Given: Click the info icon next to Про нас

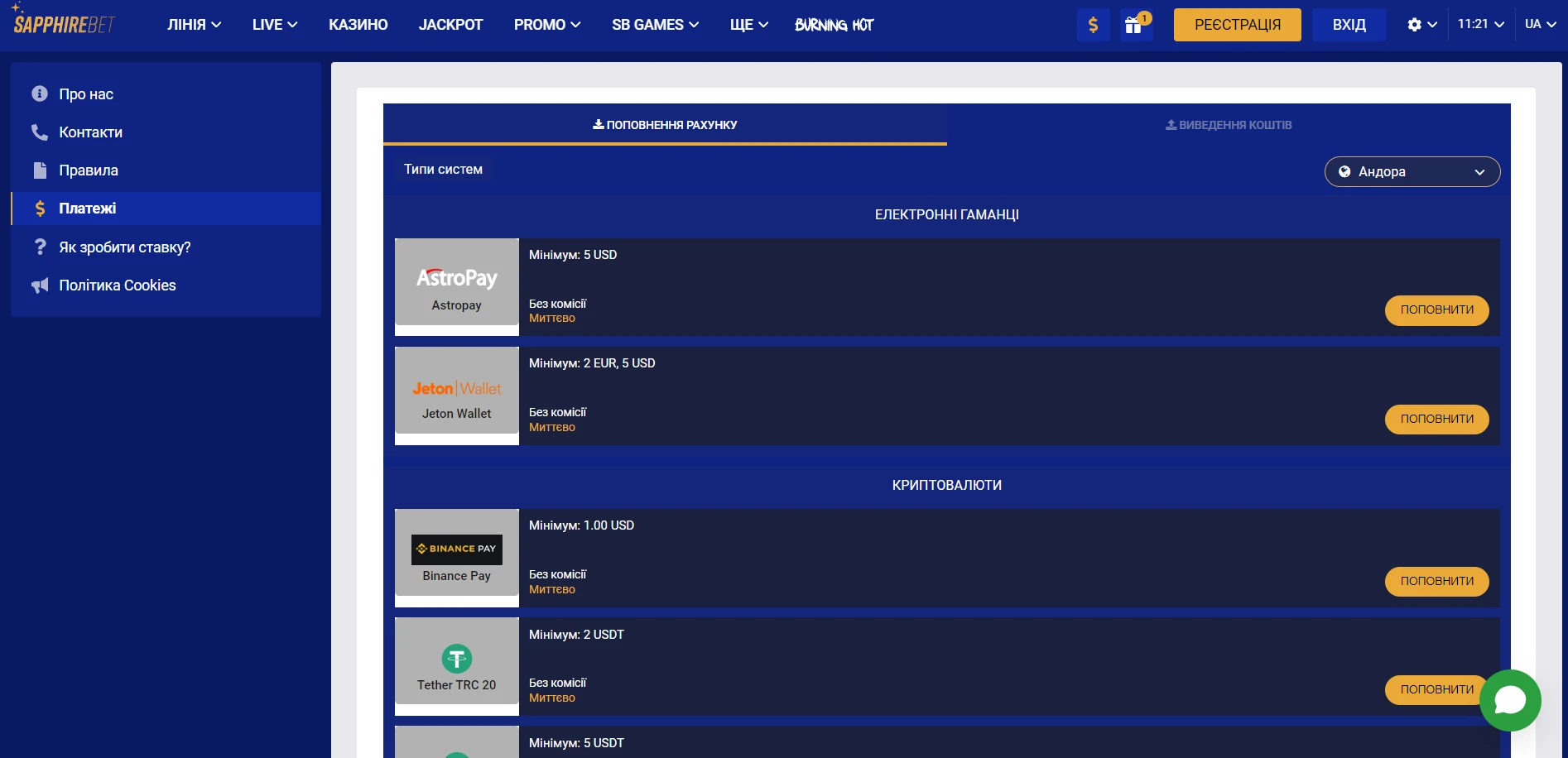Looking at the screenshot, I should [x=40, y=94].
